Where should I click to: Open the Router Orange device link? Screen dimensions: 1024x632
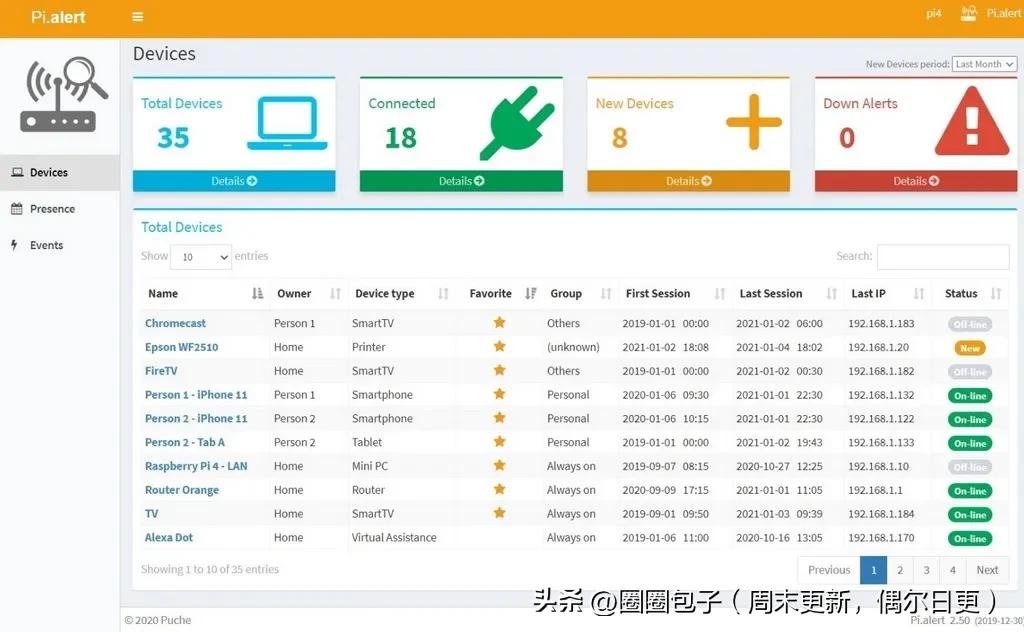tap(182, 490)
